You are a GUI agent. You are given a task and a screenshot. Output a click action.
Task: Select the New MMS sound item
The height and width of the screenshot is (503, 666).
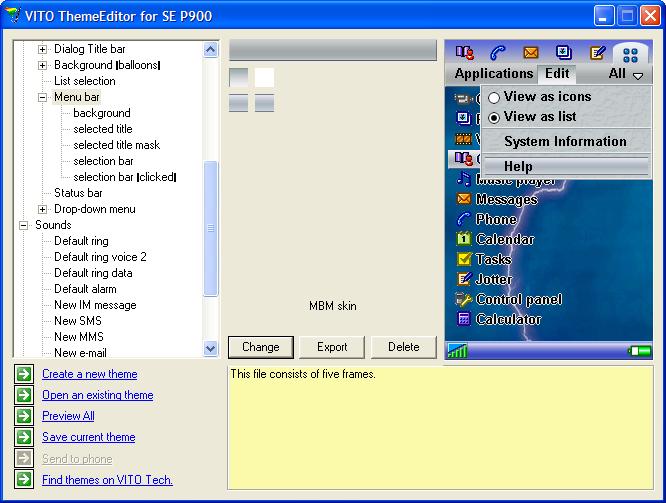79,337
